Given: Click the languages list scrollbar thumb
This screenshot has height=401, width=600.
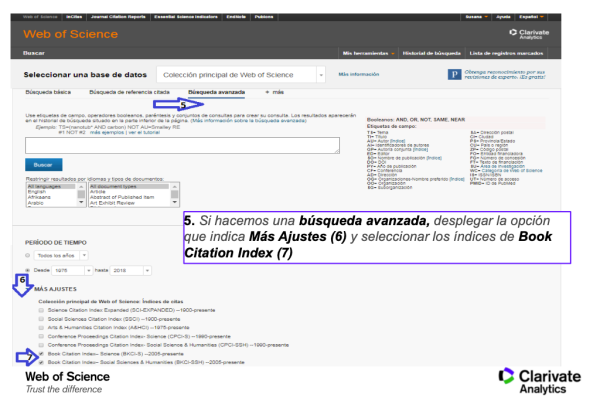Looking at the screenshot, I should (x=81, y=194).
